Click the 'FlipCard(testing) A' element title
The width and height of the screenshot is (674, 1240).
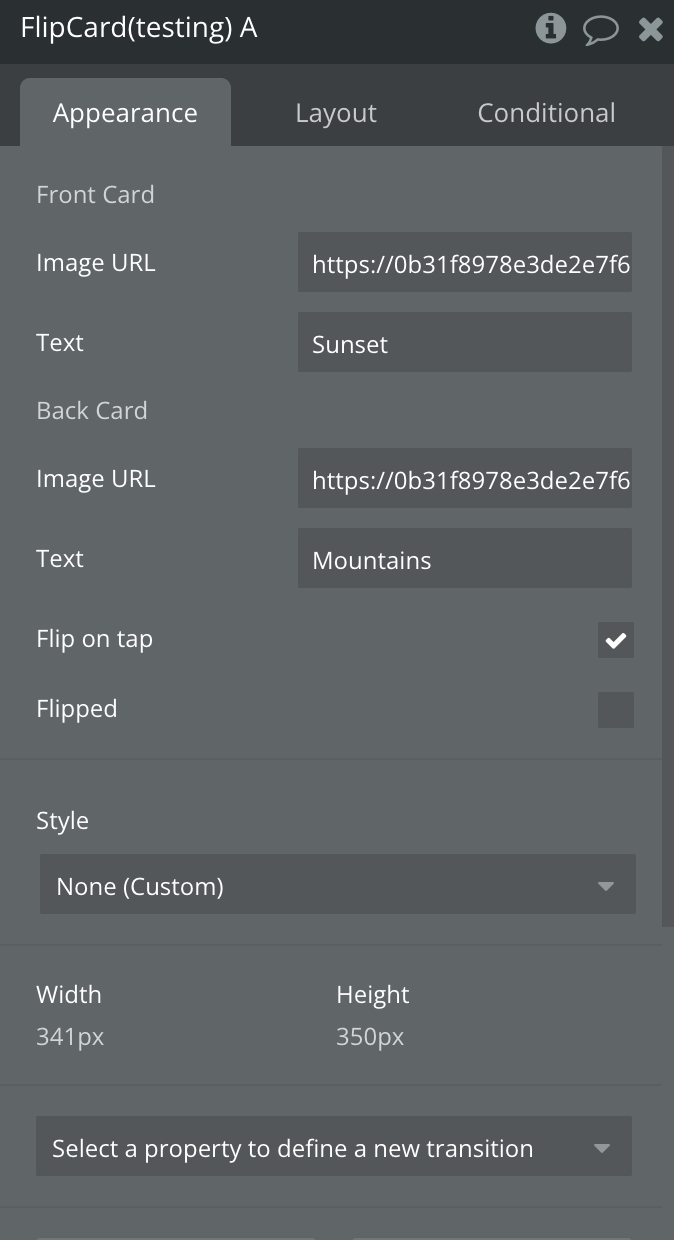point(139,28)
